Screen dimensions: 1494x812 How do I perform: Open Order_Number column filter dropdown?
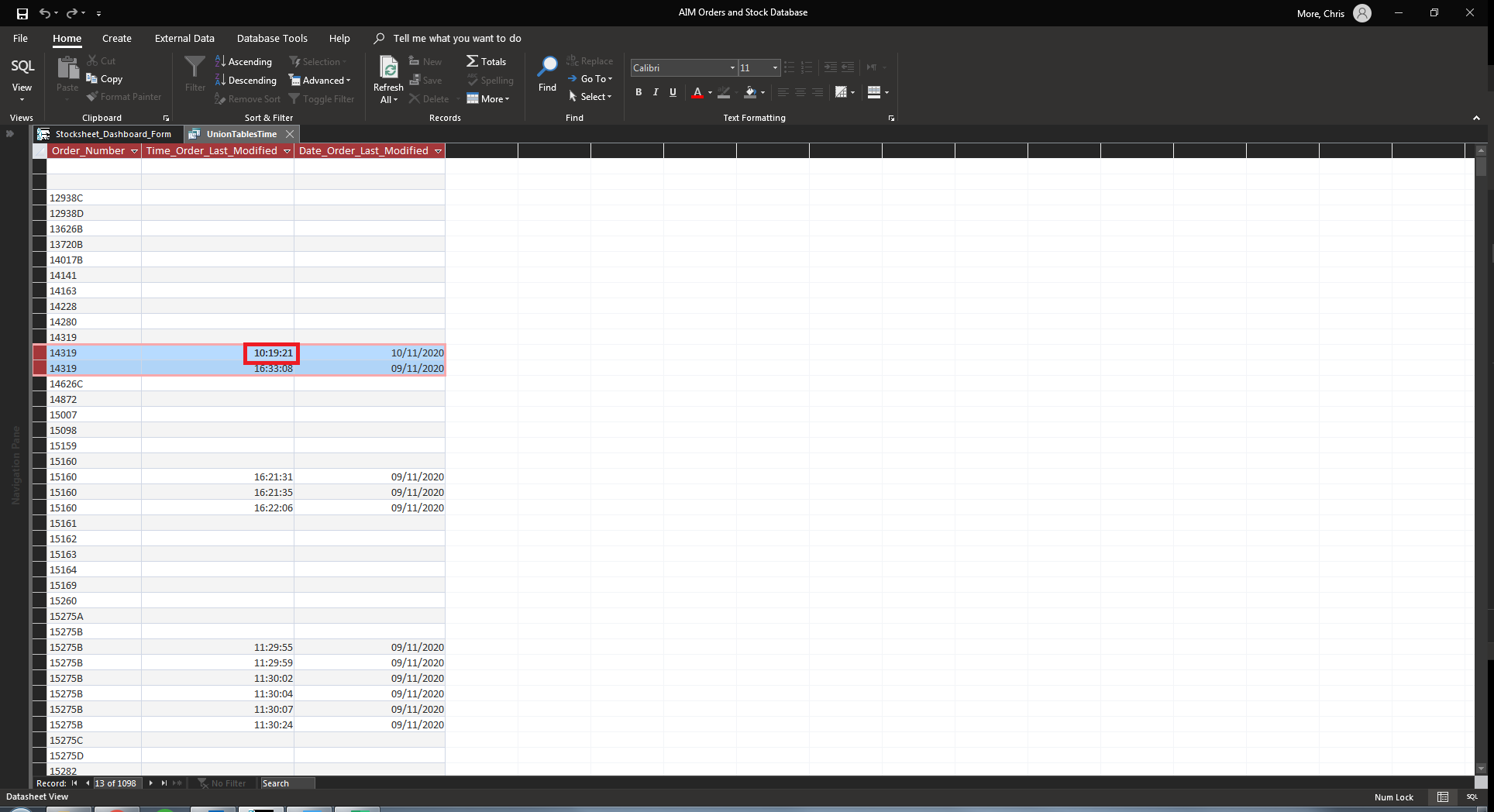134,151
